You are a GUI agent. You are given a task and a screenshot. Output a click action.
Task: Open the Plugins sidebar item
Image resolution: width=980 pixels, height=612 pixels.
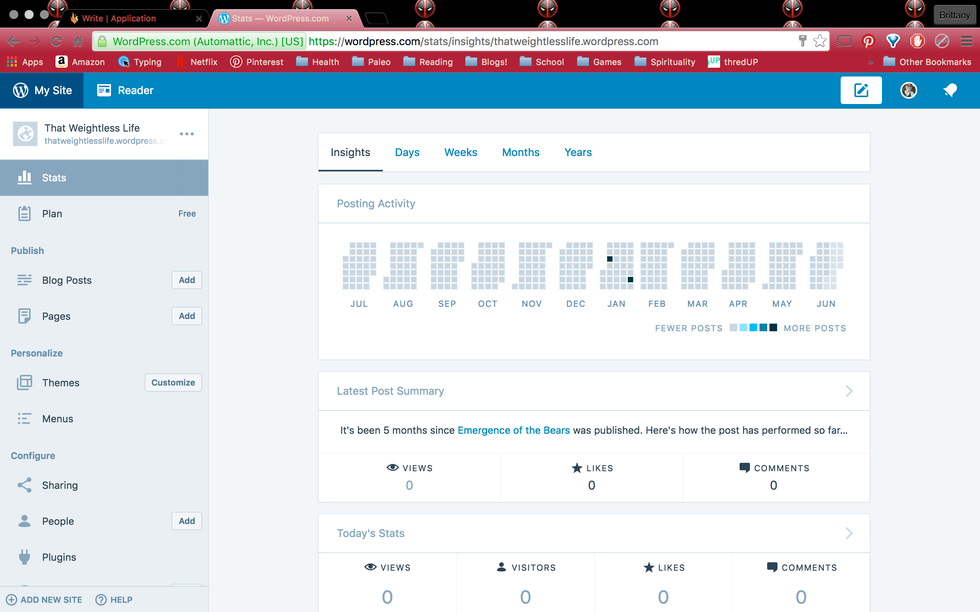pos(59,557)
